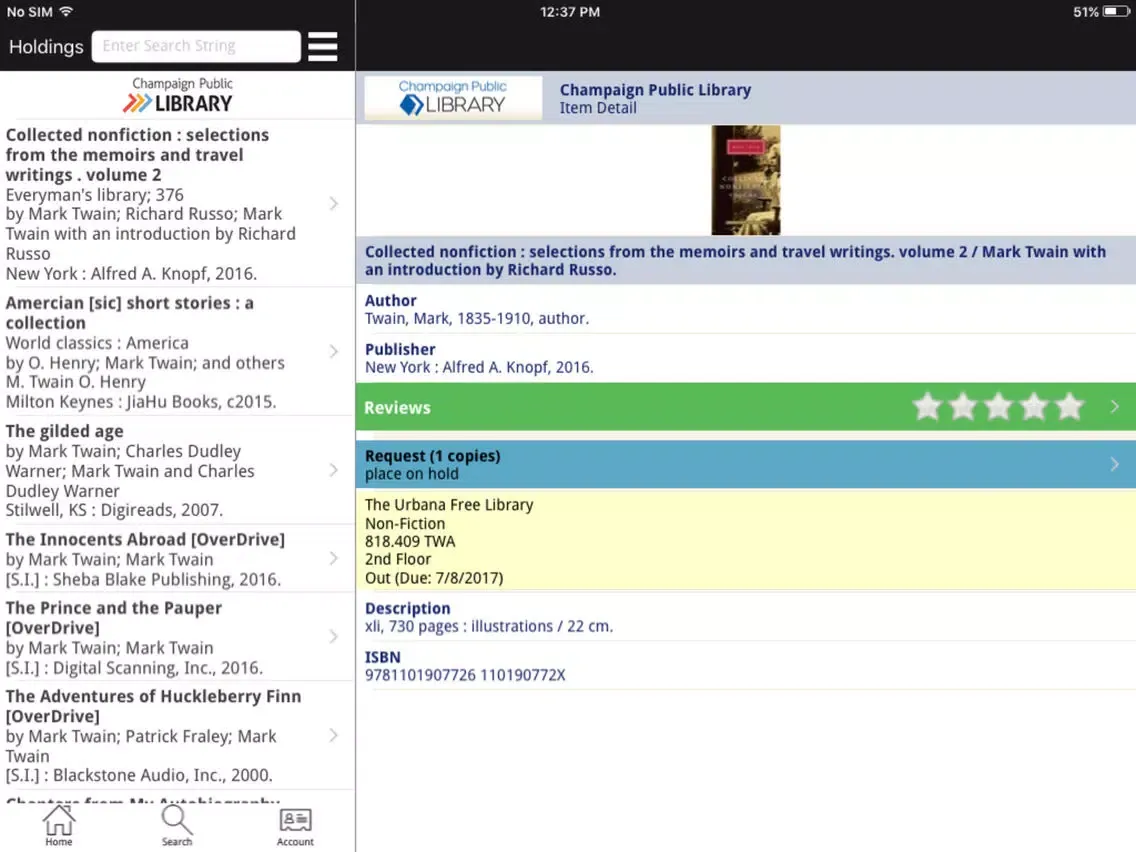Tap the Search magnifier icon
This screenshot has height=852, width=1136.
pos(177,826)
